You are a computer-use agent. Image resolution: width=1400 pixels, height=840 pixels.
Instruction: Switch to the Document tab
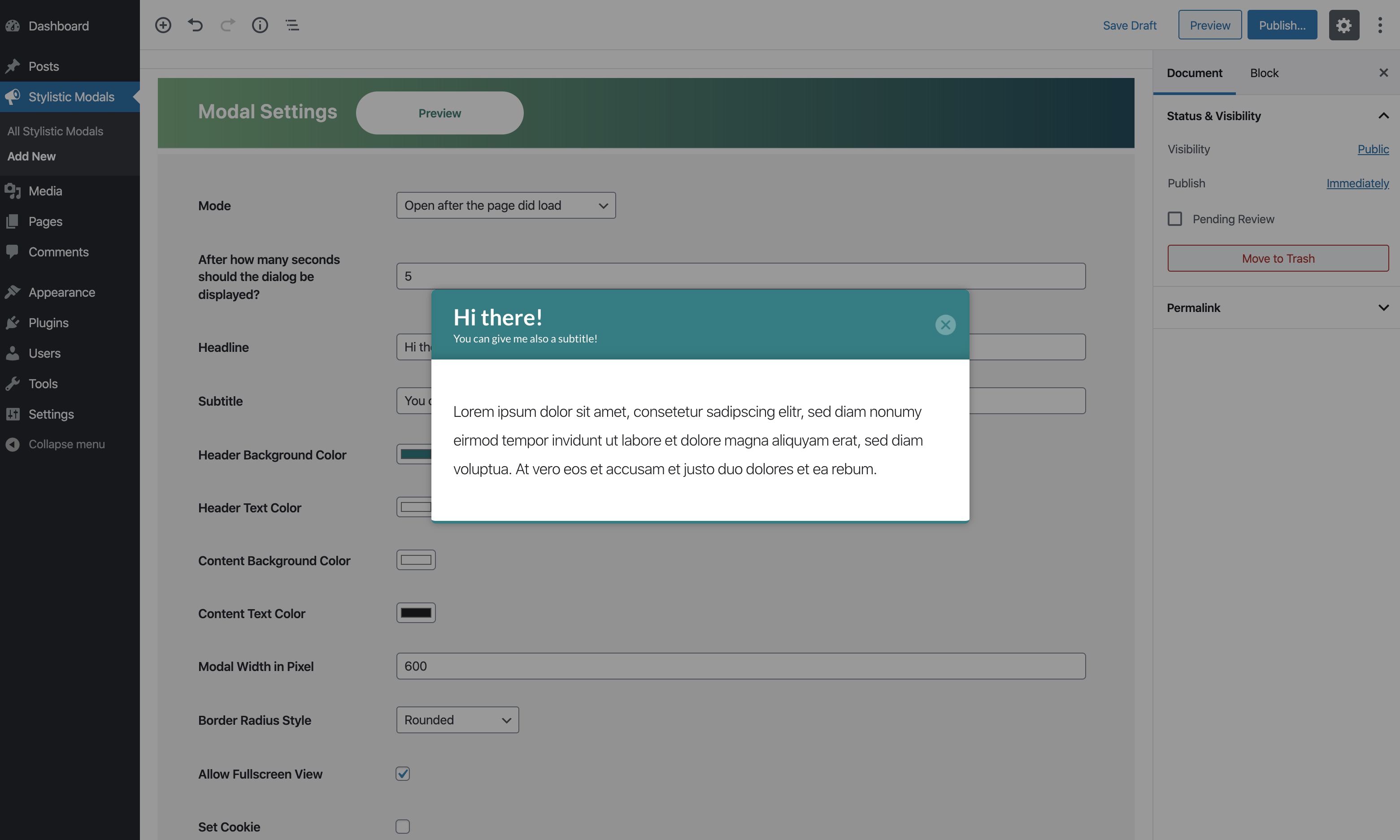point(1195,73)
